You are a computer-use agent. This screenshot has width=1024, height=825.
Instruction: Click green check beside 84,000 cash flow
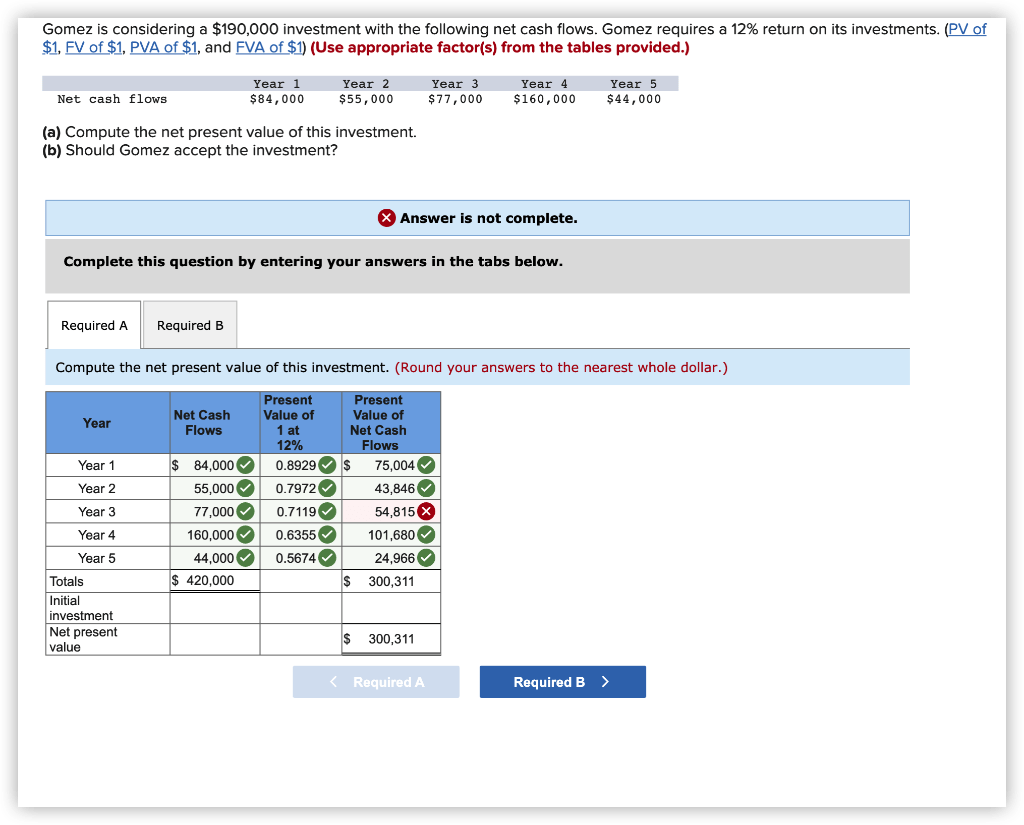pos(246,465)
